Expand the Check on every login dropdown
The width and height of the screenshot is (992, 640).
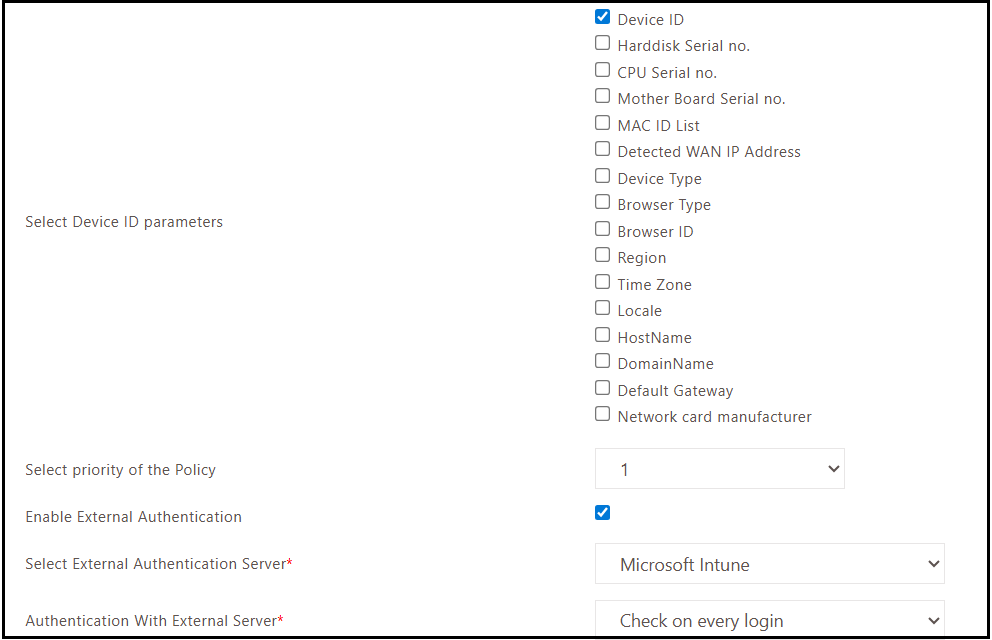coord(769,620)
